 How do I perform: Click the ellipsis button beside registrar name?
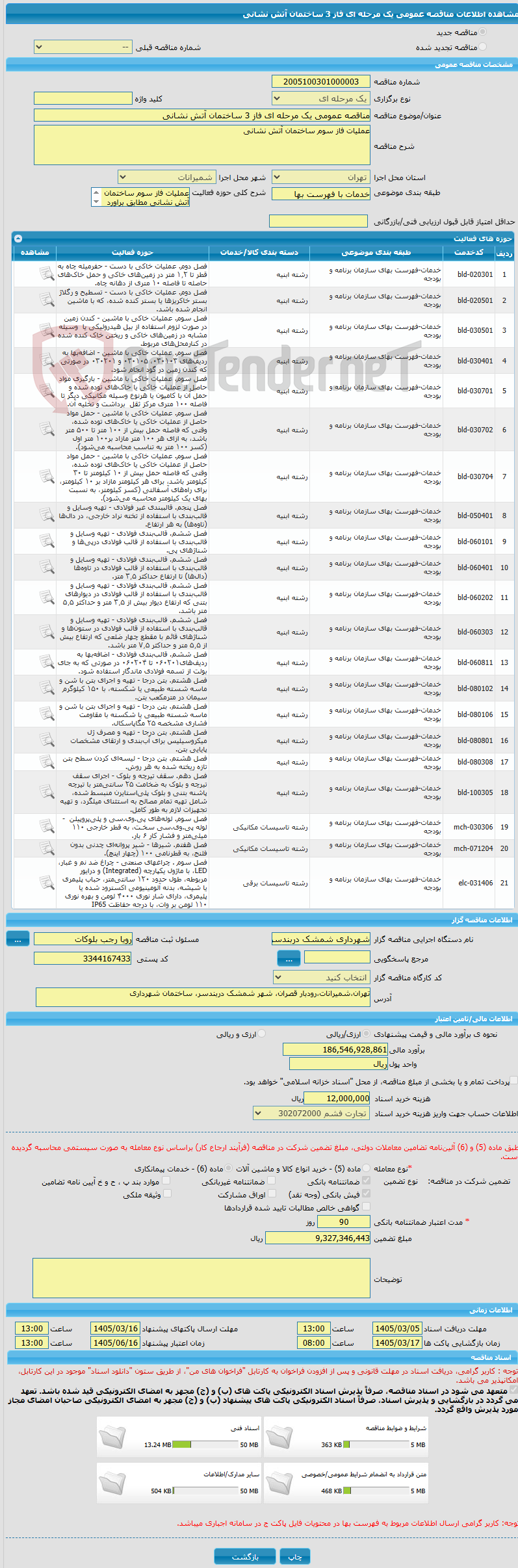pyautogui.click(x=18, y=939)
